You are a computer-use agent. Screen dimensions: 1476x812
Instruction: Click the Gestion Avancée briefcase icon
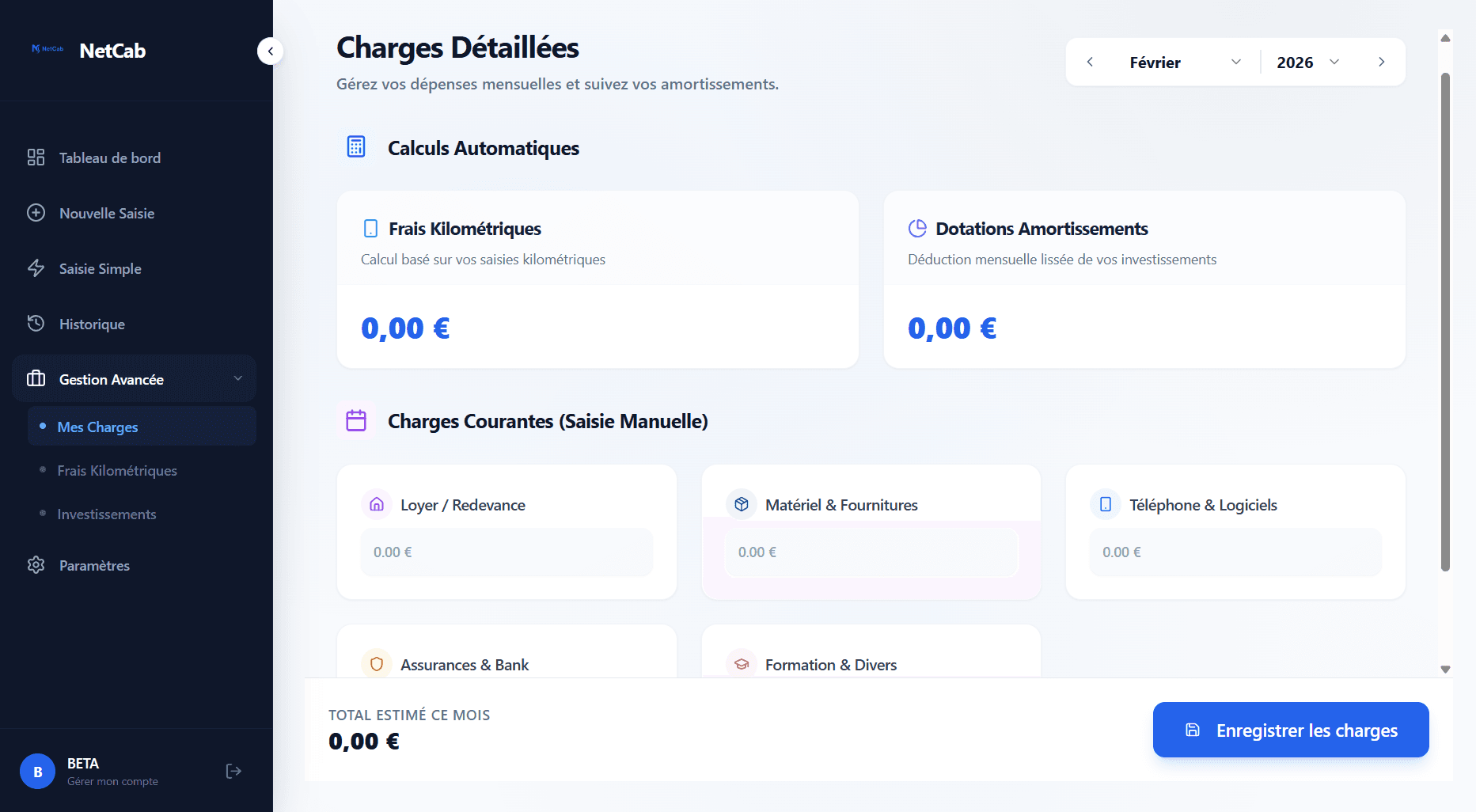coord(36,379)
